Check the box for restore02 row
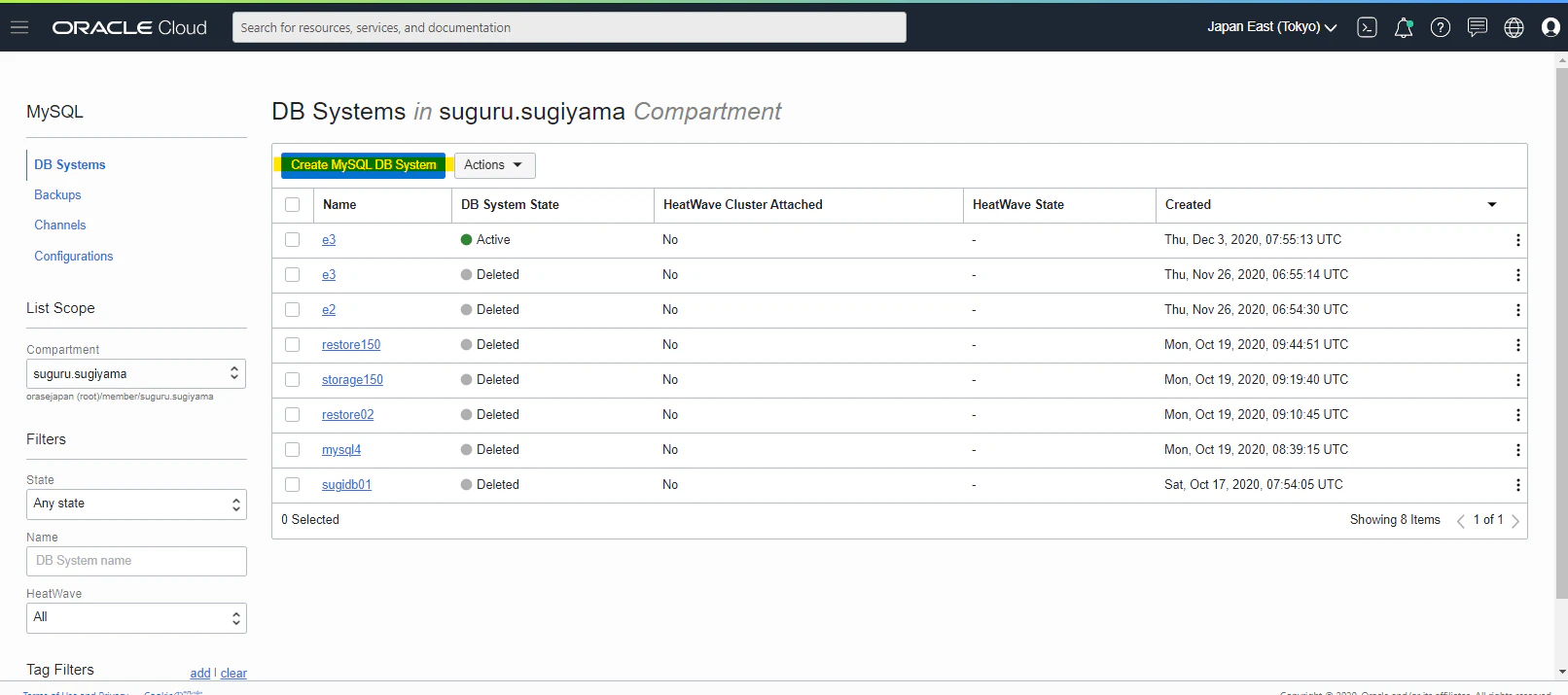Screen dimensions: 1568x695 tap(292, 415)
